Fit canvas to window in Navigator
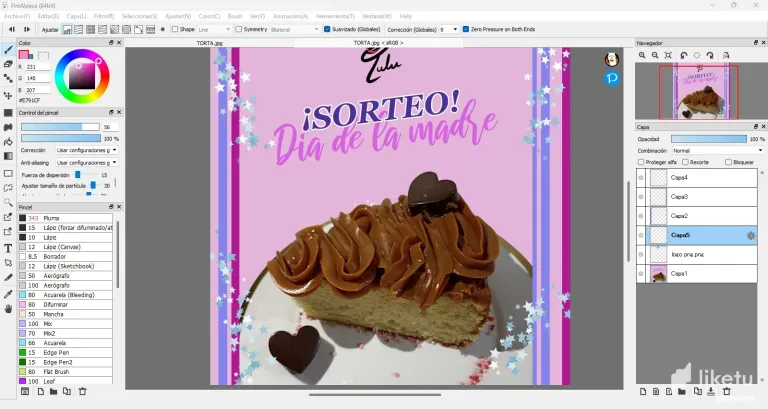Viewport: 768px width, 409px height. click(668, 55)
